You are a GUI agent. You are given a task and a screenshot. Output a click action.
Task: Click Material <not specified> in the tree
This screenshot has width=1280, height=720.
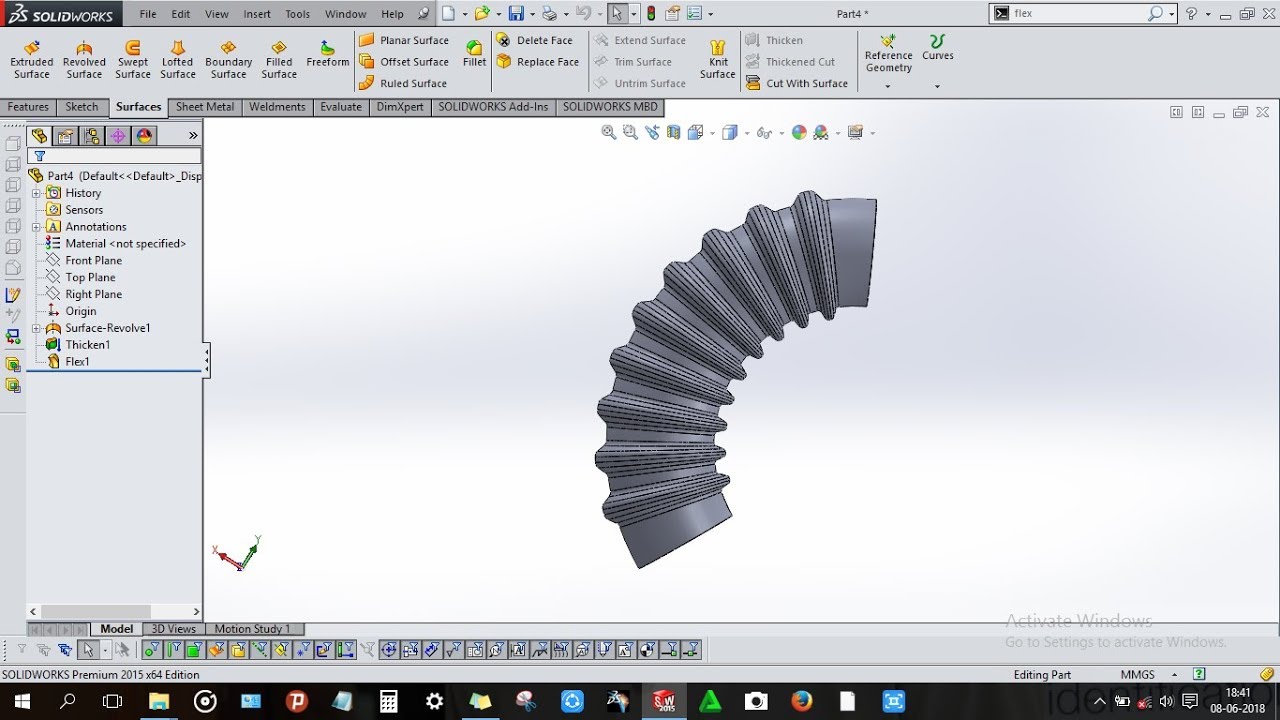[116, 243]
